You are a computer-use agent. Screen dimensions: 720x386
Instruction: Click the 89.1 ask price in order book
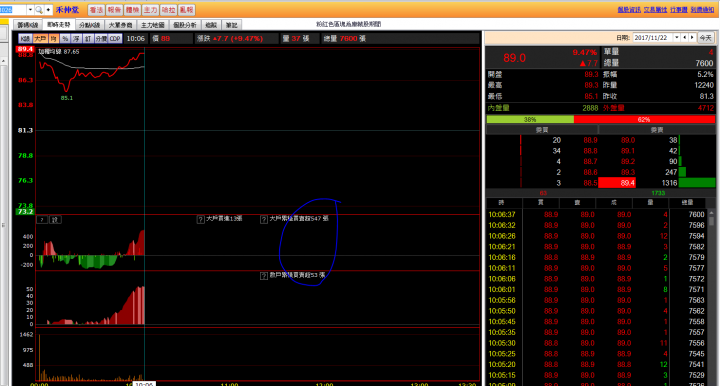(628, 151)
